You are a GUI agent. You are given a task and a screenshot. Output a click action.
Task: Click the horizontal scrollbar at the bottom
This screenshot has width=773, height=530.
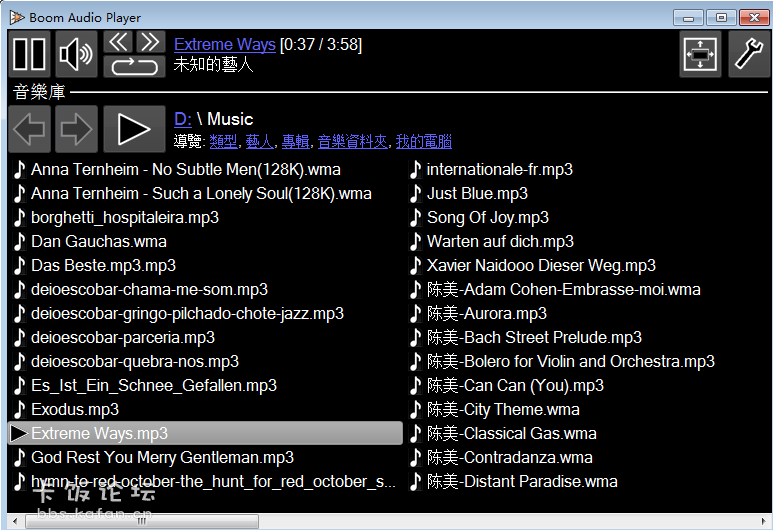coord(140,521)
